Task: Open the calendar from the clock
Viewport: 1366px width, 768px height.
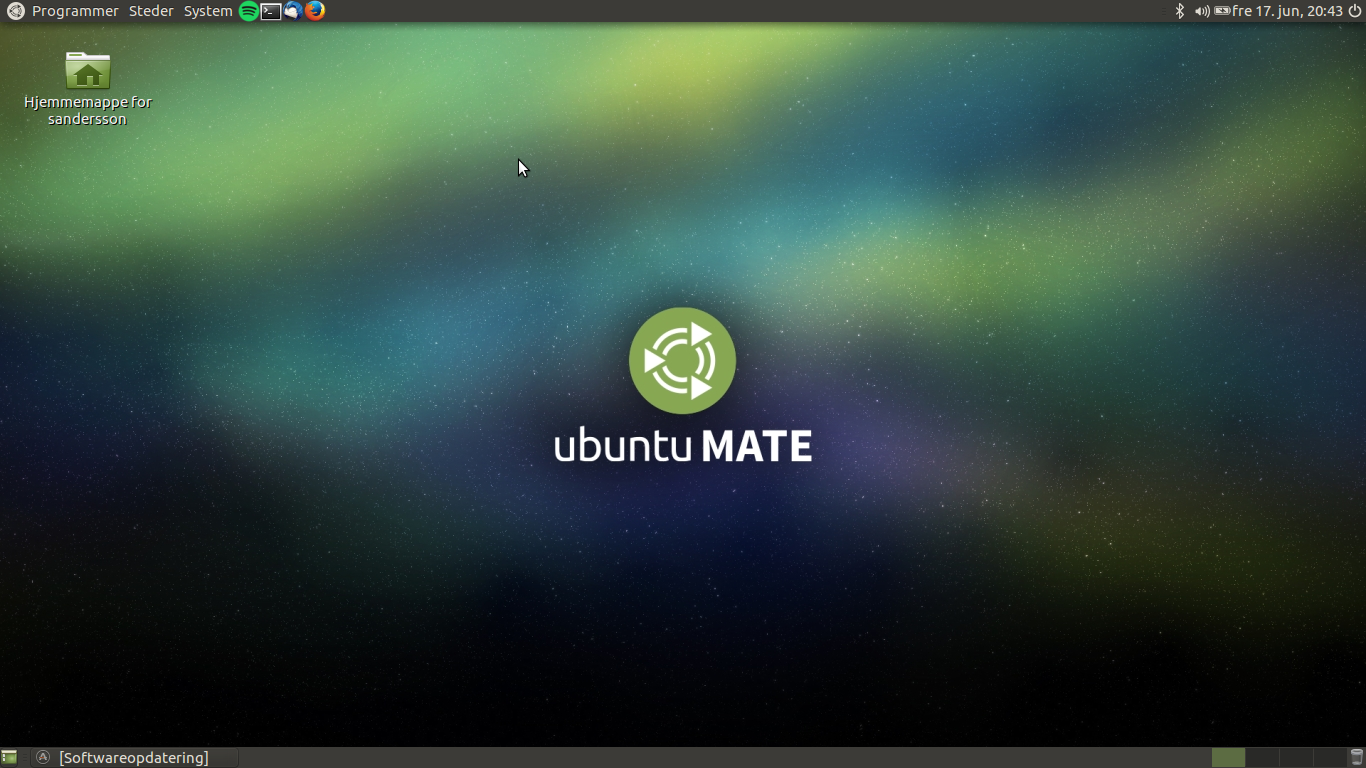Action: [1287, 11]
